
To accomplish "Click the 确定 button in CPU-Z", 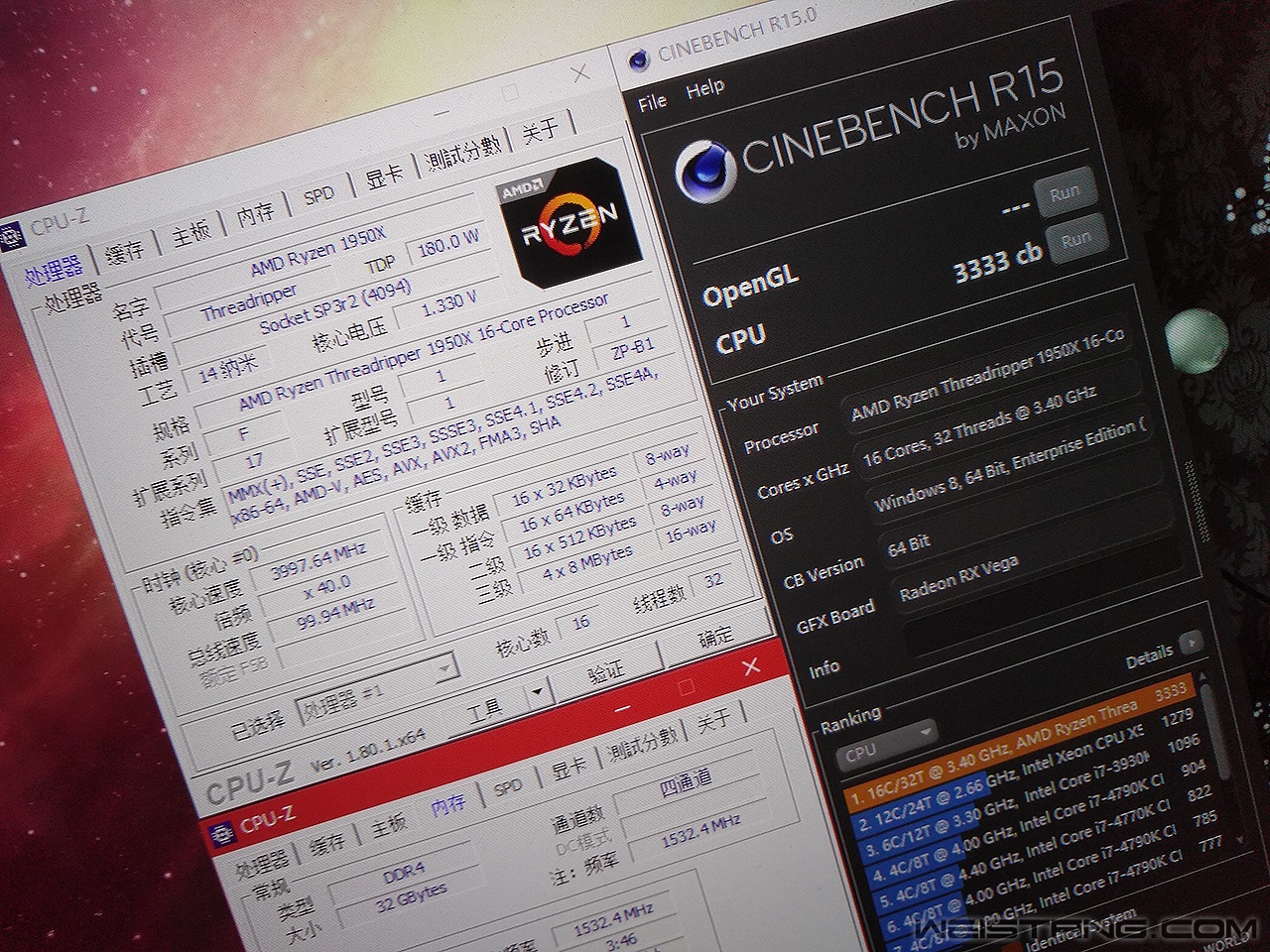I will coord(715,637).
